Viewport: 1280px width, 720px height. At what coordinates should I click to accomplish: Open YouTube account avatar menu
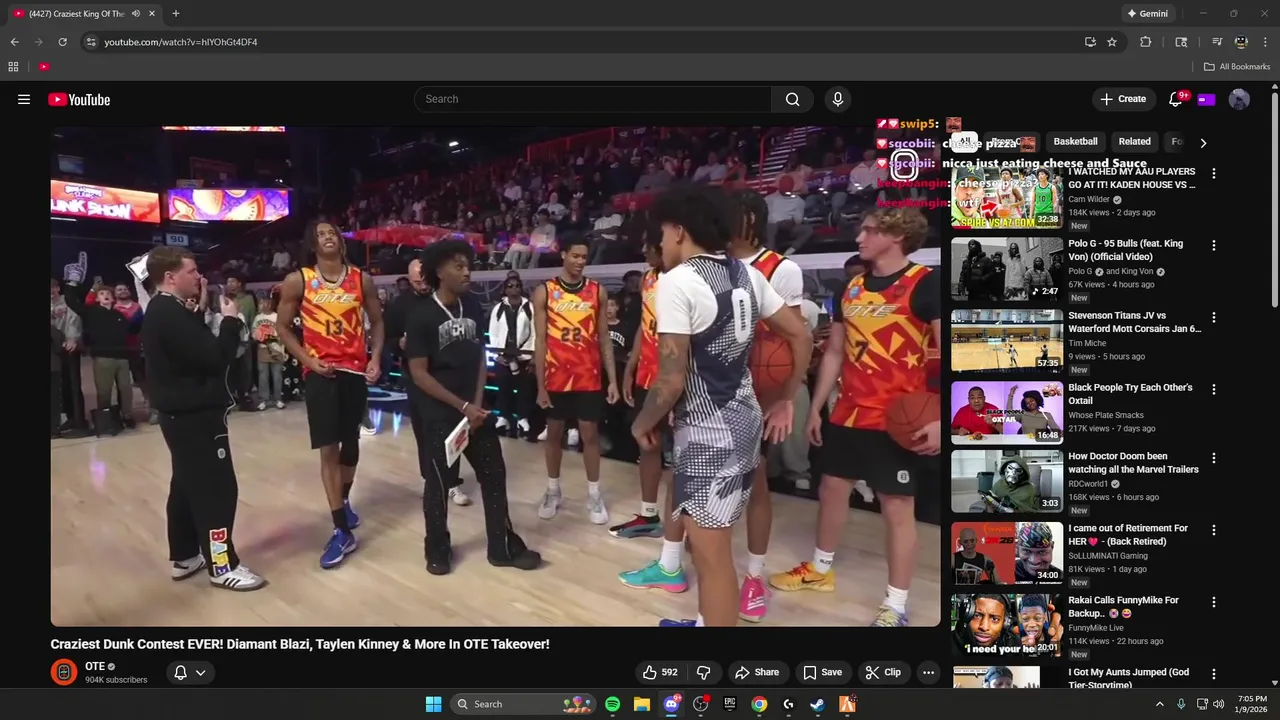point(1239,99)
